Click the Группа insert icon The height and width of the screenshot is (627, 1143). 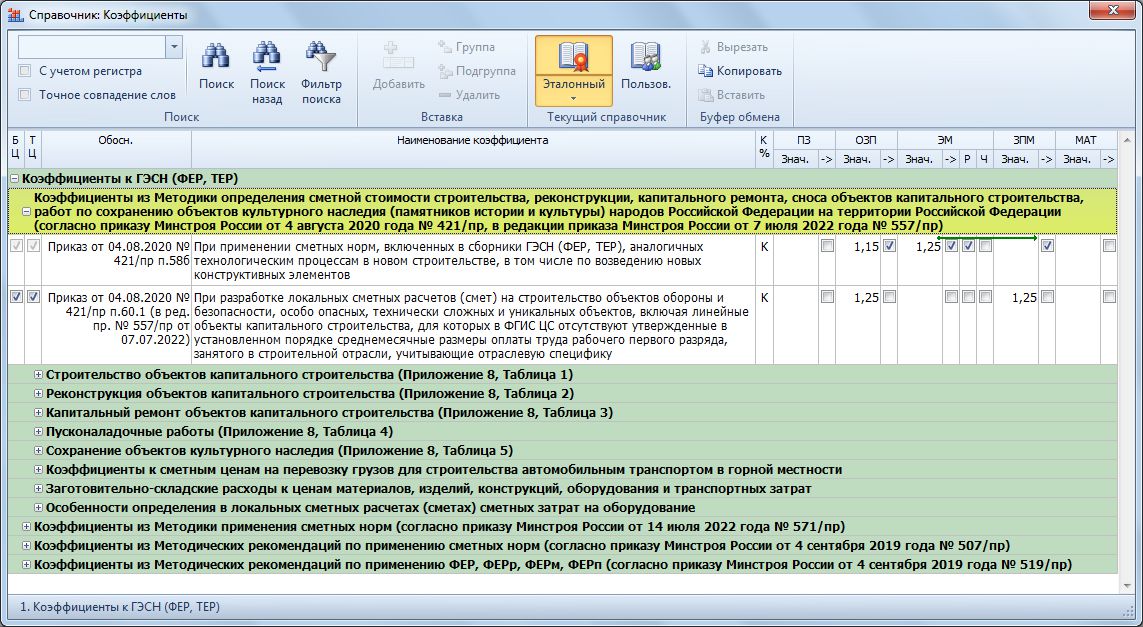pos(445,47)
